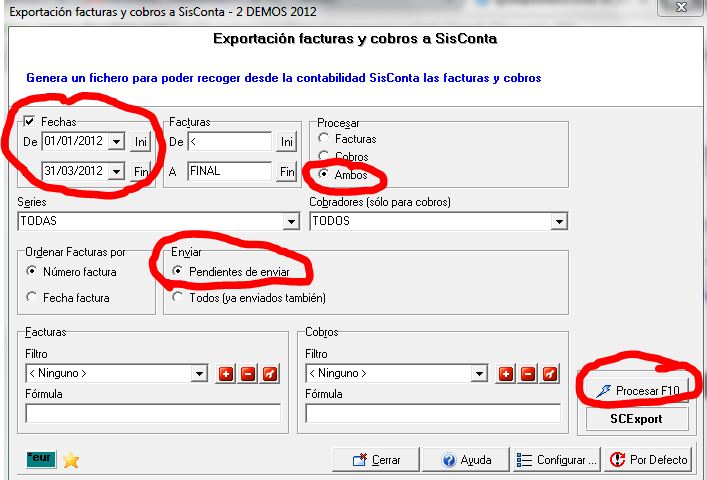The width and height of the screenshot is (707, 480).
Task: Click the Configurar ... button
Action: [556, 460]
